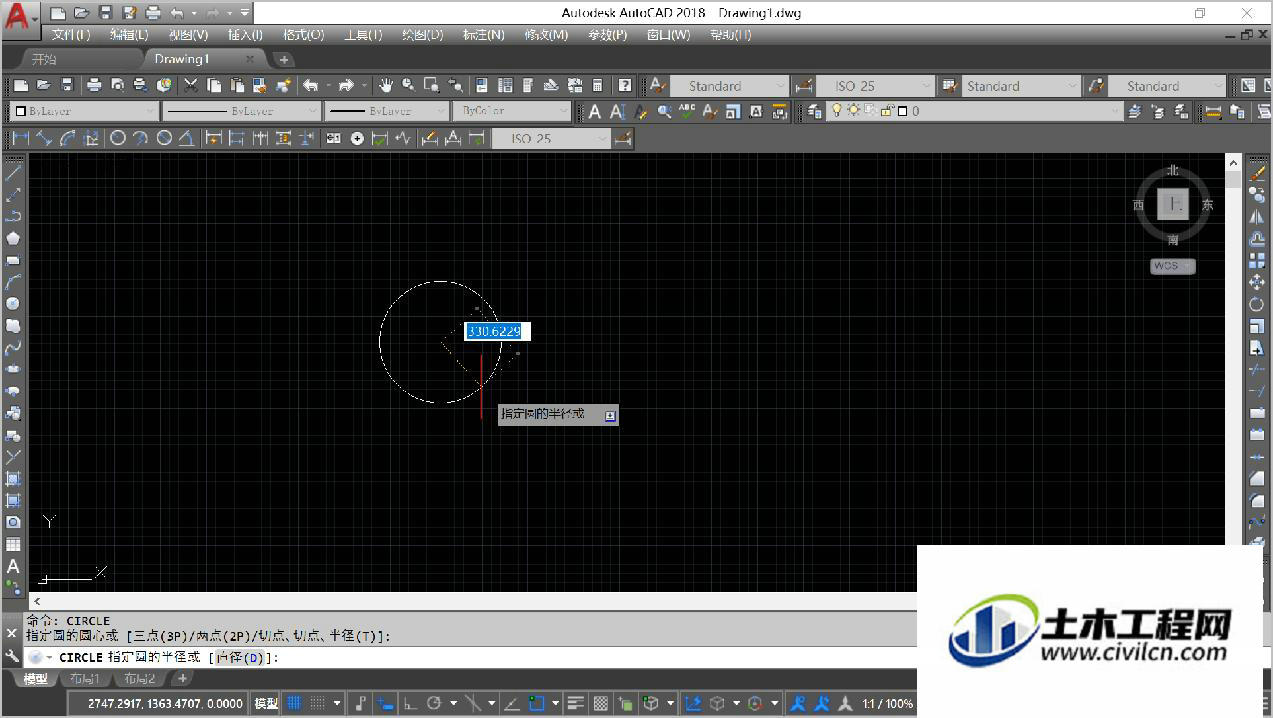This screenshot has width=1273, height=718.
Task: Select the Line tool in draw toolbar
Action: click(13, 173)
